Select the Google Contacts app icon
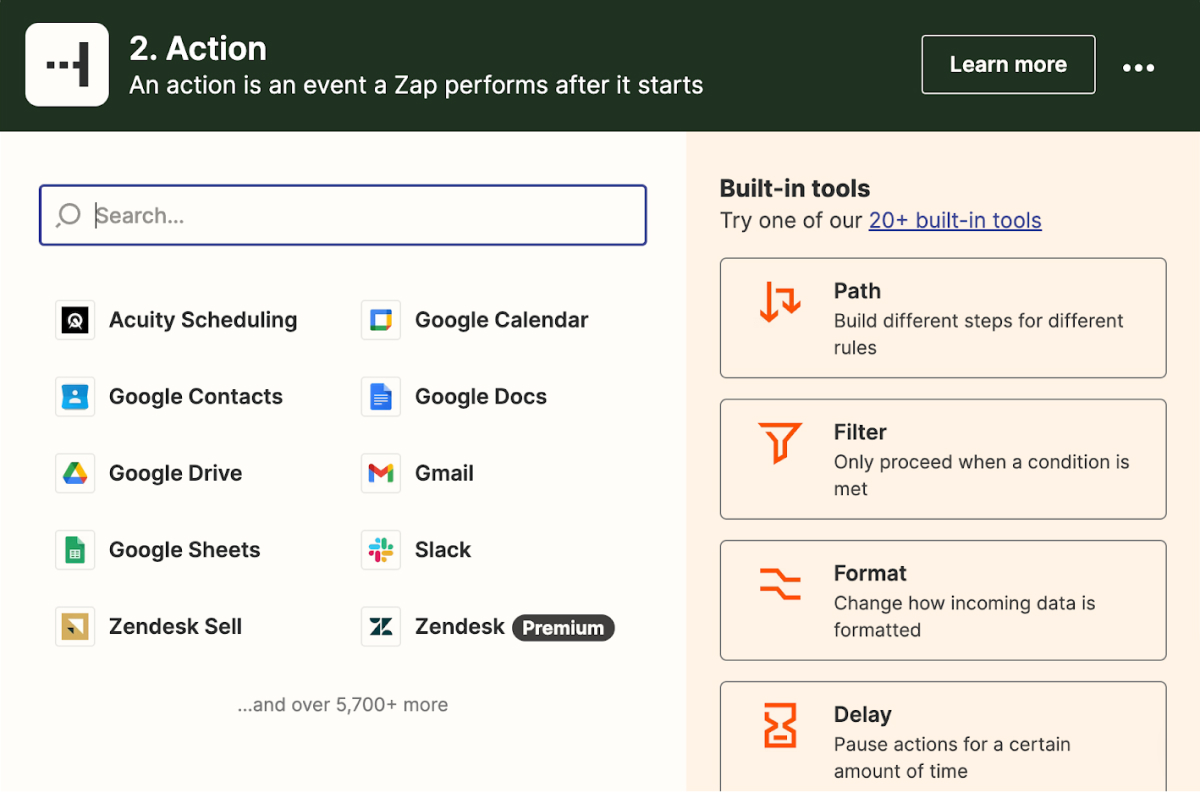1200x792 pixels. (x=75, y=397)
